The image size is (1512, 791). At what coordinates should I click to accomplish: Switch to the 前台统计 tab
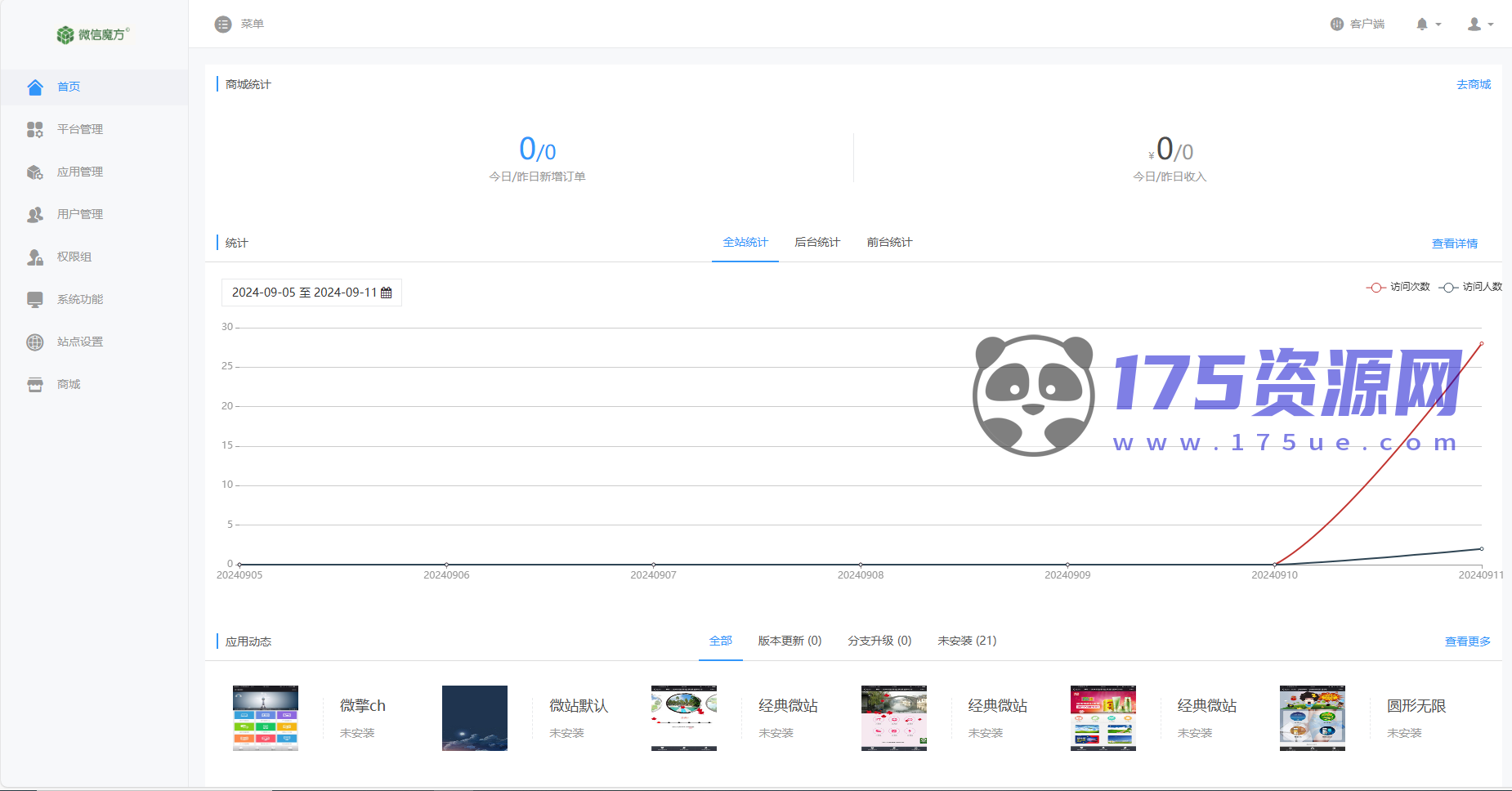coord(889,243)
